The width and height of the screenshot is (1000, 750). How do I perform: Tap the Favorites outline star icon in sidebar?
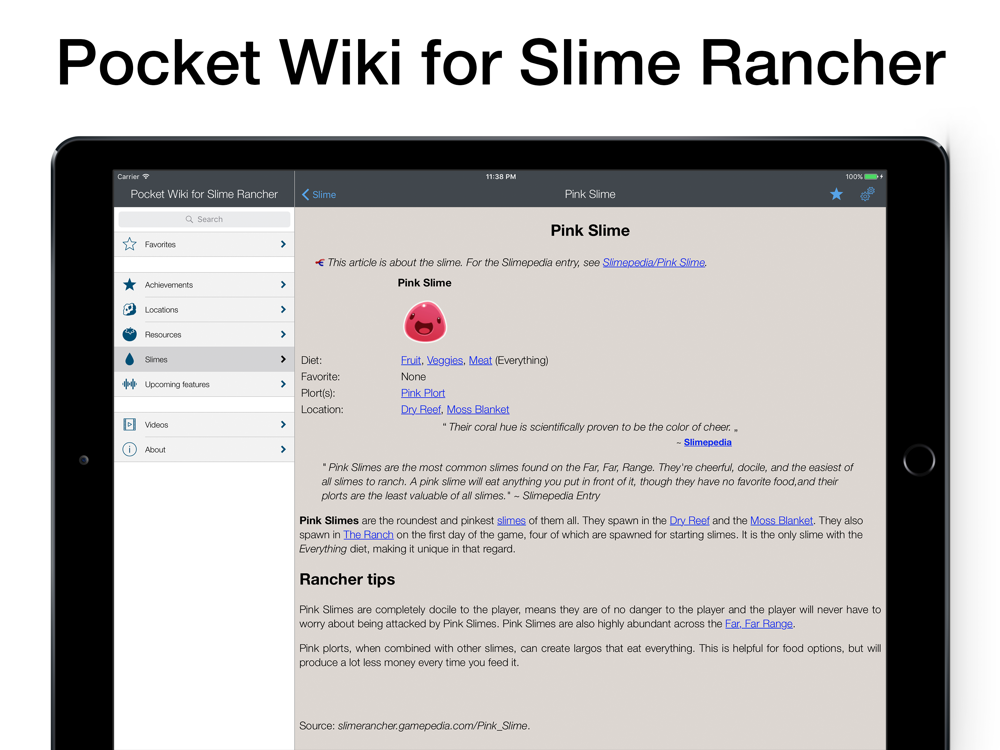(129, 244)
